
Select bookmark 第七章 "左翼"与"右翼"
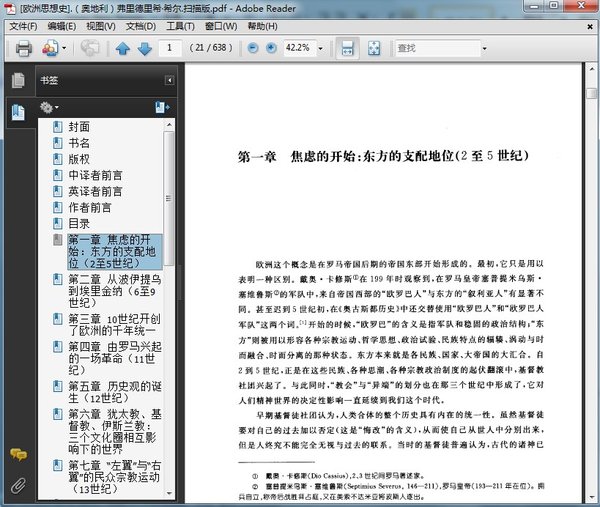114,477
